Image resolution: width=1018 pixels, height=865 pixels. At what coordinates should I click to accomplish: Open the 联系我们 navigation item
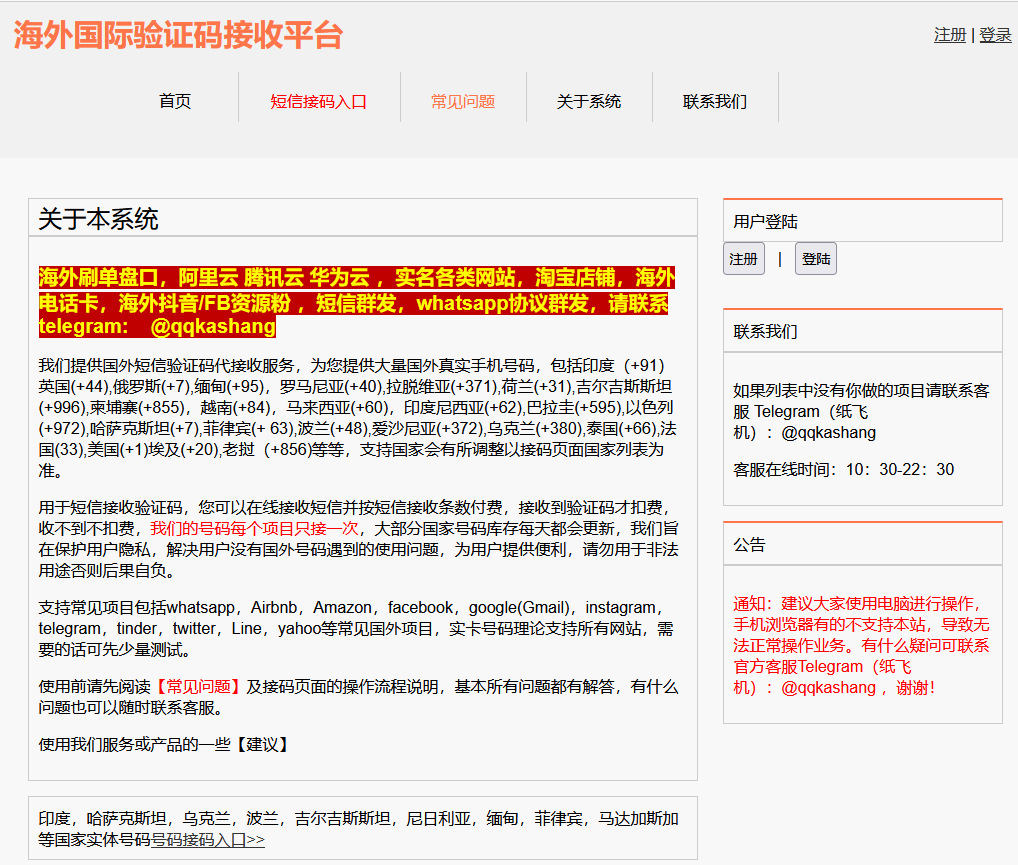(x=715, y=102)
